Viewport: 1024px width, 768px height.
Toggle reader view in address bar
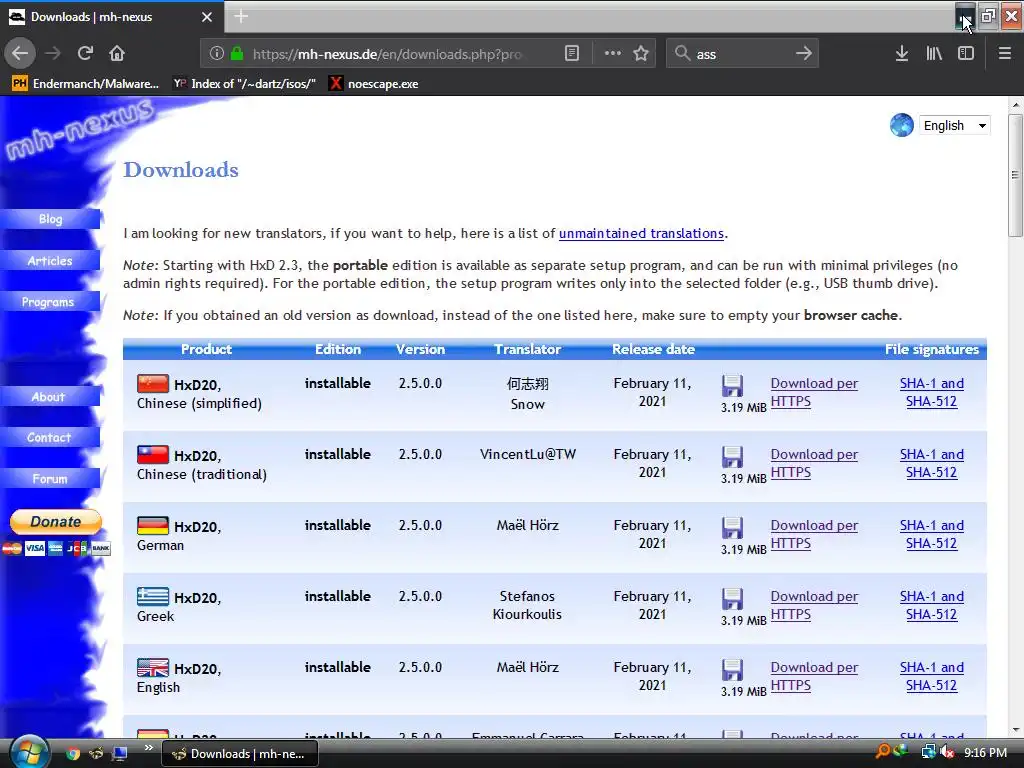point(571,54)
